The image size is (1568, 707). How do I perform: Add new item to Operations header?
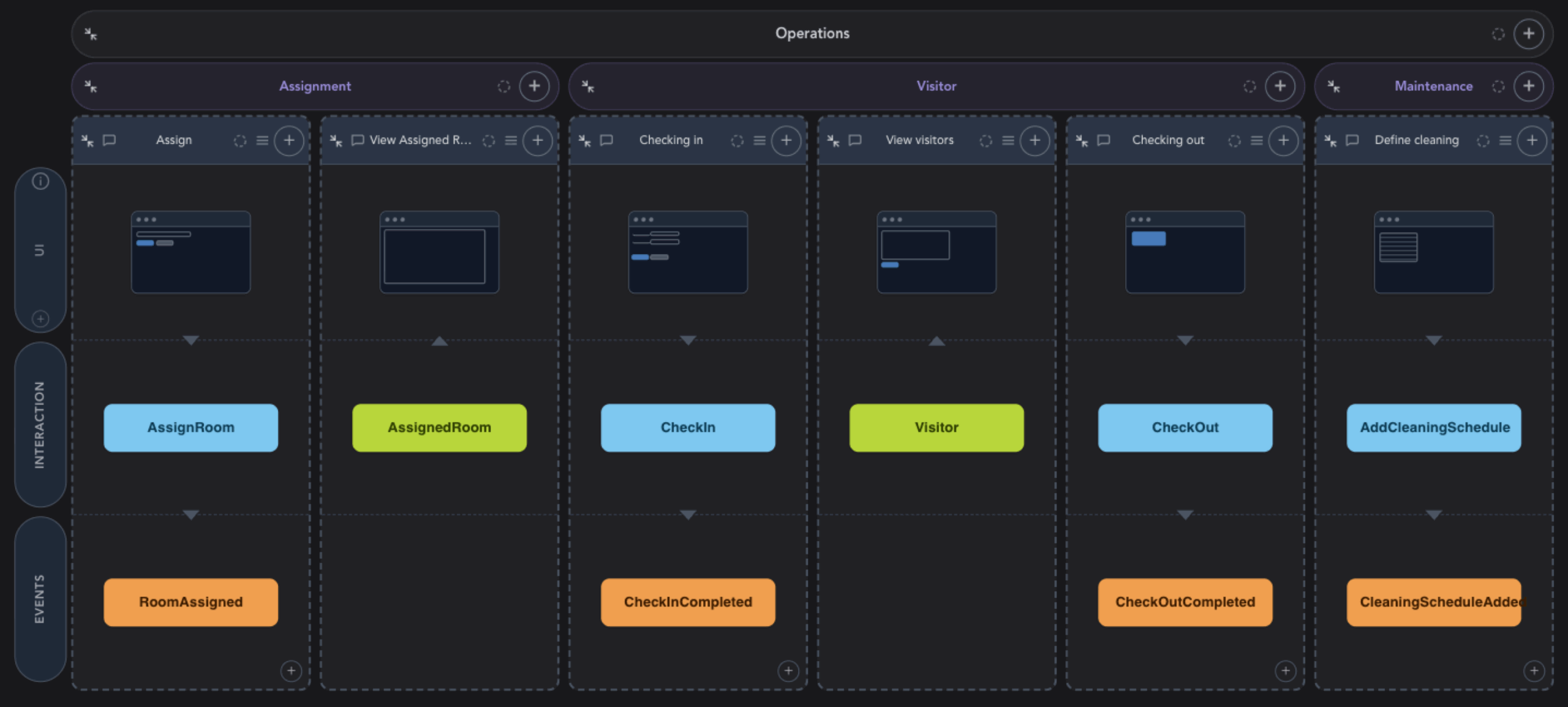[x=1528, y=34]
